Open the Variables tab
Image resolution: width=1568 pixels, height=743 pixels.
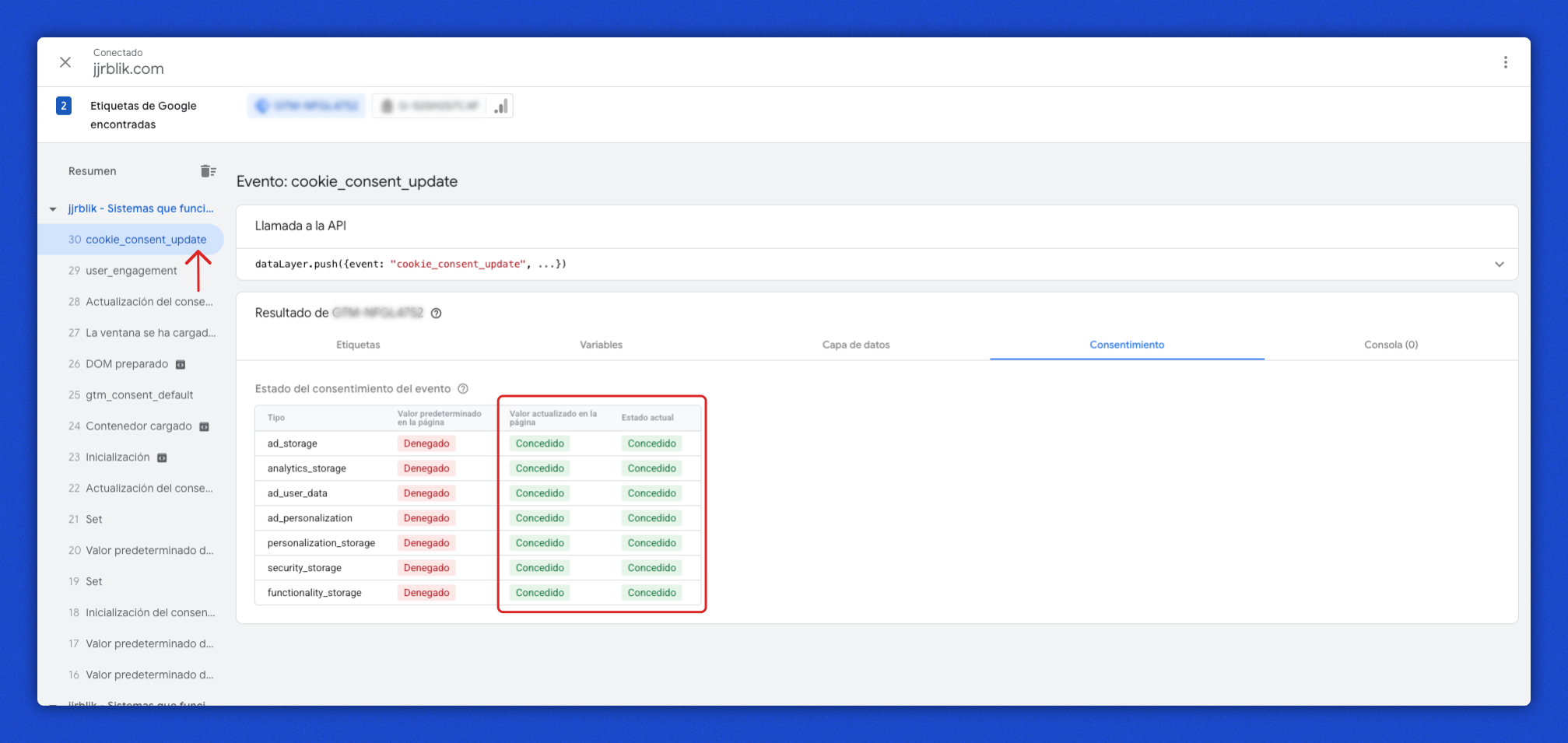pyautogui.click(x=601, y=345)
